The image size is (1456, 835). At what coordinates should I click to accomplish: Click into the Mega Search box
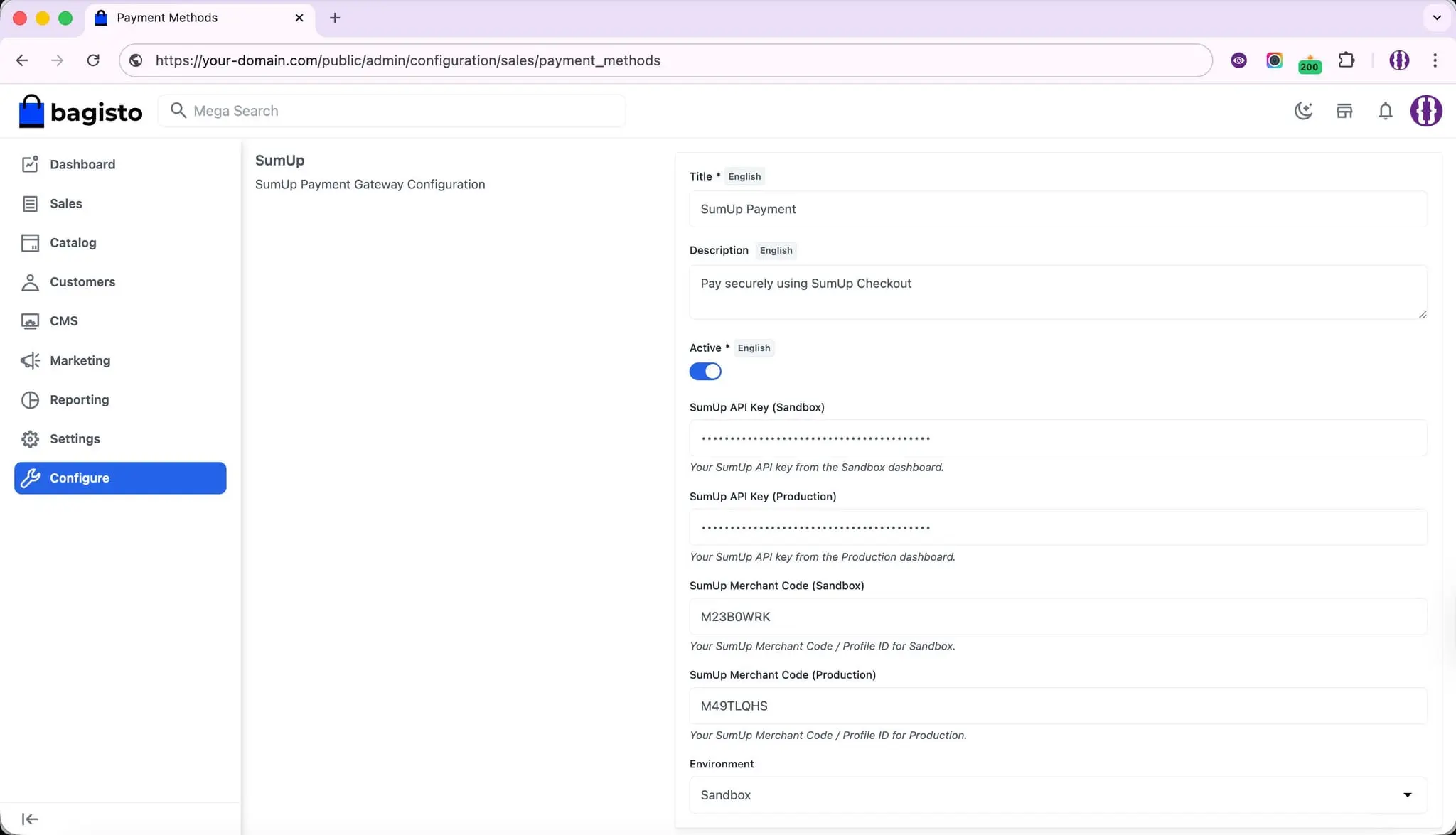coord(391,111)
